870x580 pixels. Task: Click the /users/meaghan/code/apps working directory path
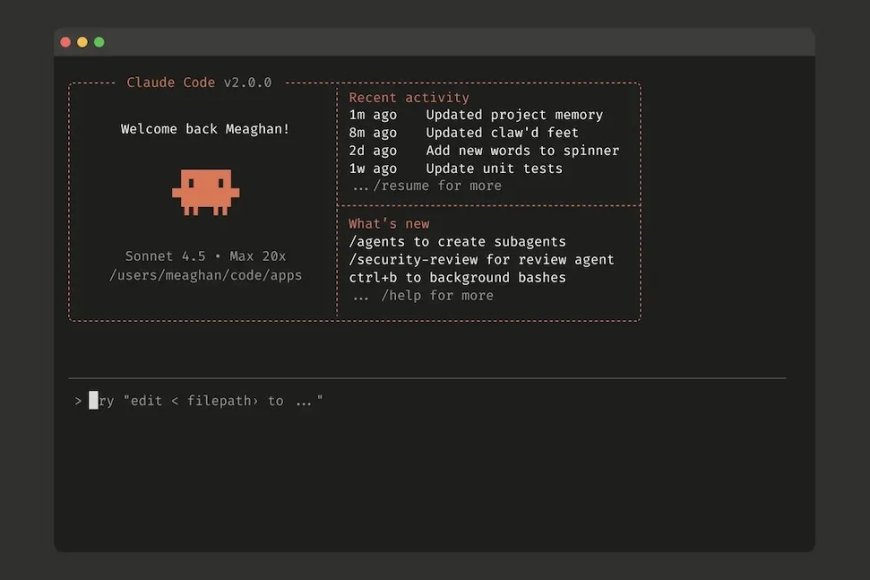(x=206, y=275)
